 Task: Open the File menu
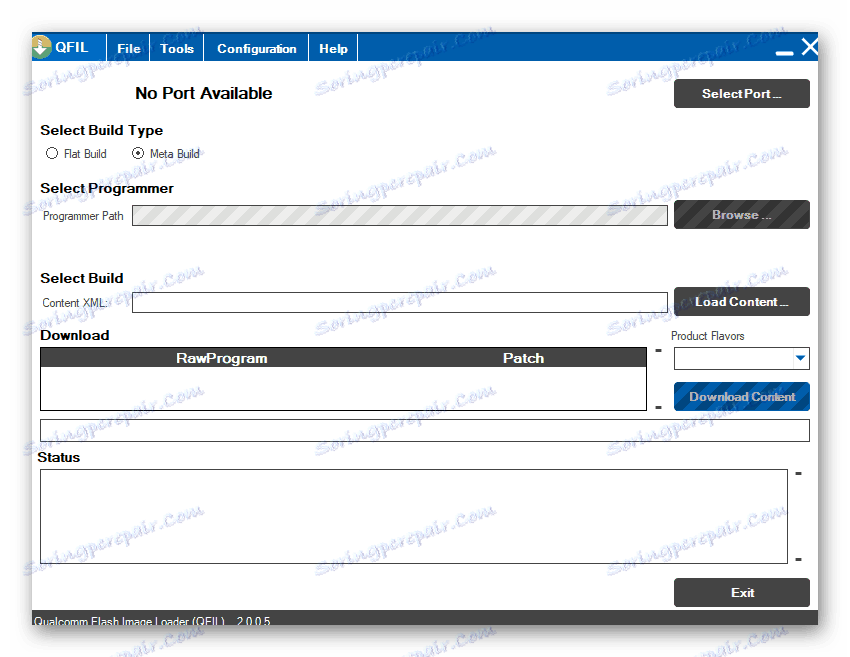128,48
